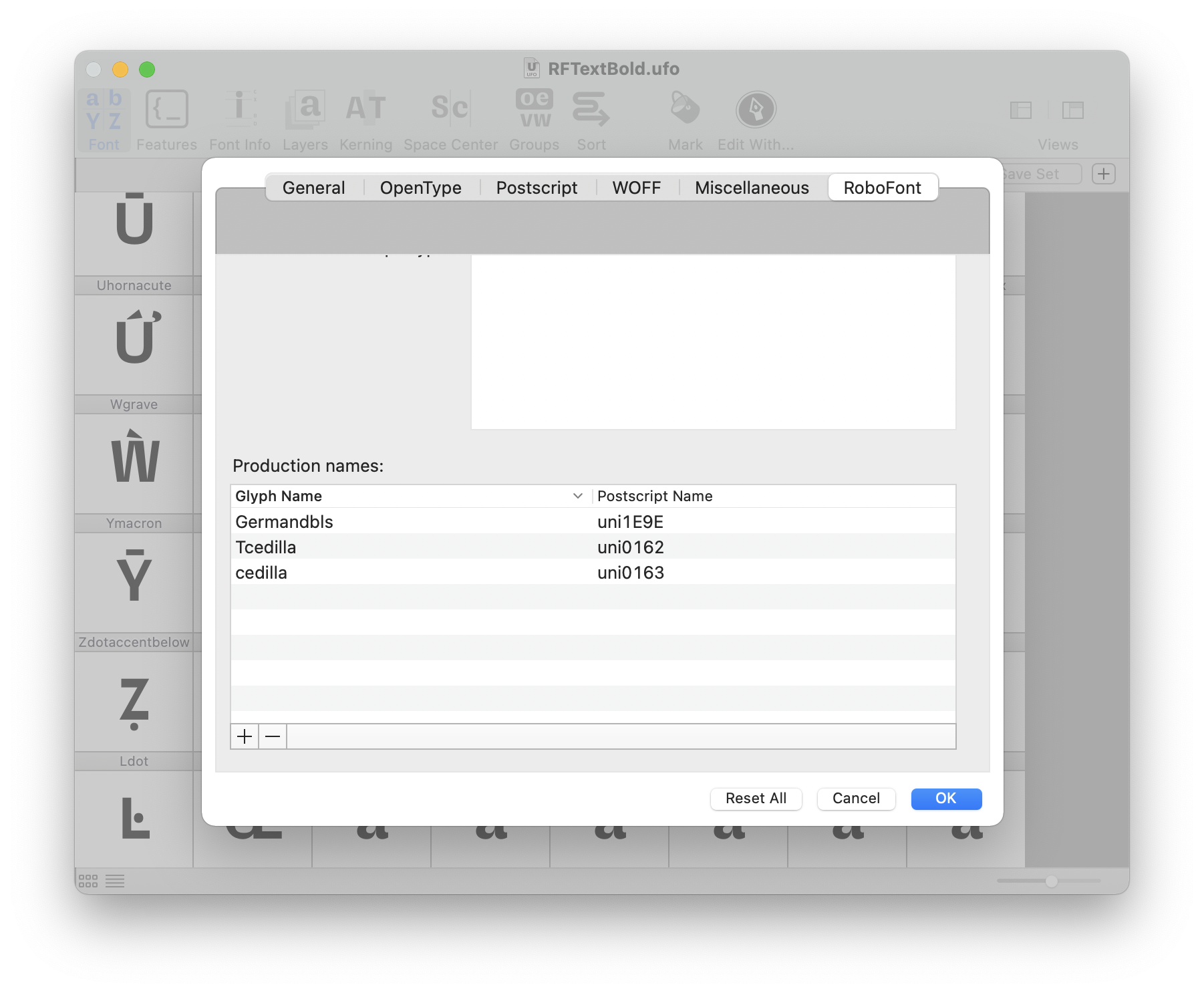1204x993 pixels.
Task: Click the uni0163 postscript name cell
Action: pos(630,573)
